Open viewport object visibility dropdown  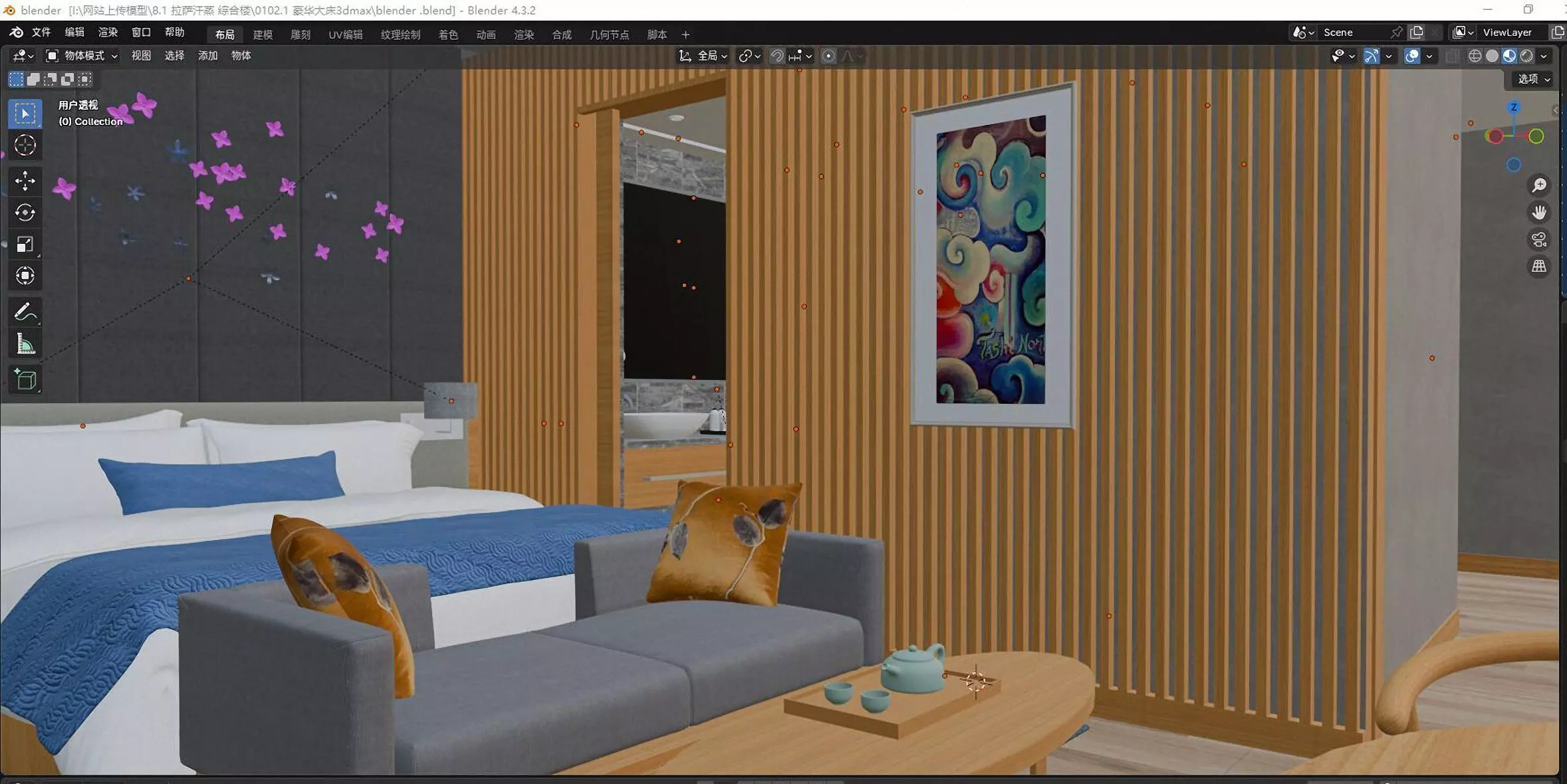[x=1343, y=56]
